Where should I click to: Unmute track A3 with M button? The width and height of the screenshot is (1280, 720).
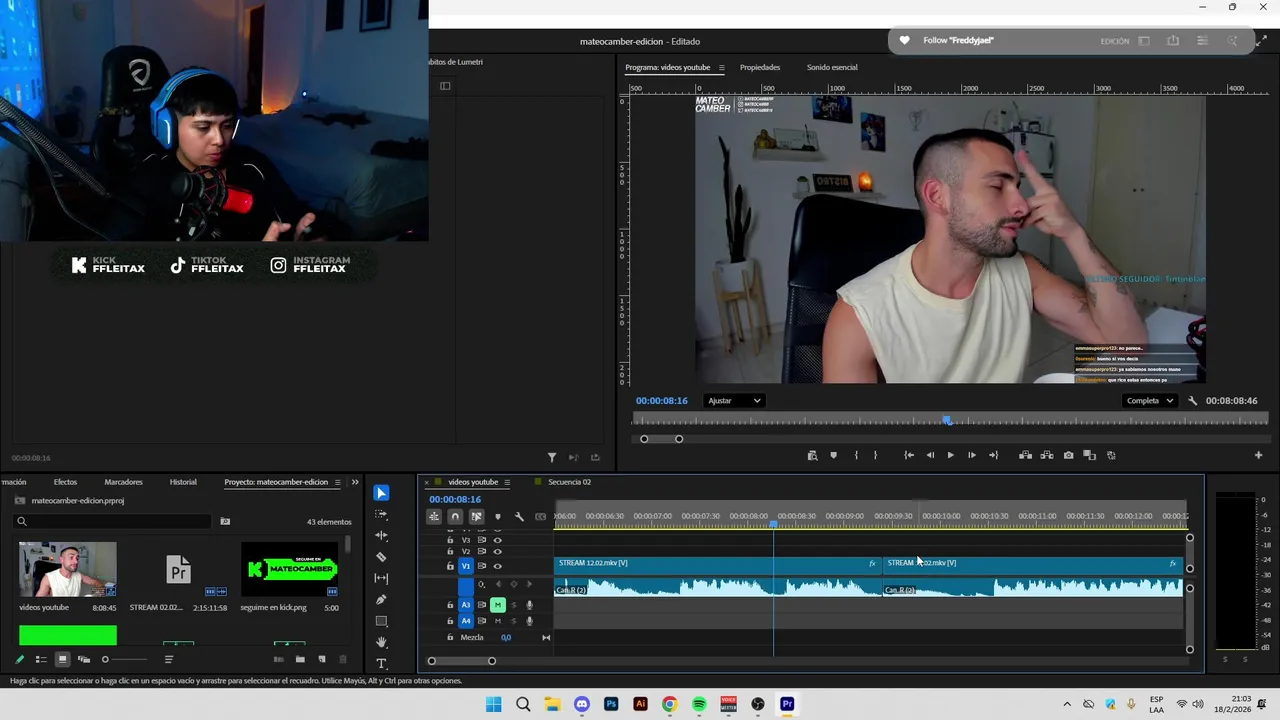(x=497, y=605)
